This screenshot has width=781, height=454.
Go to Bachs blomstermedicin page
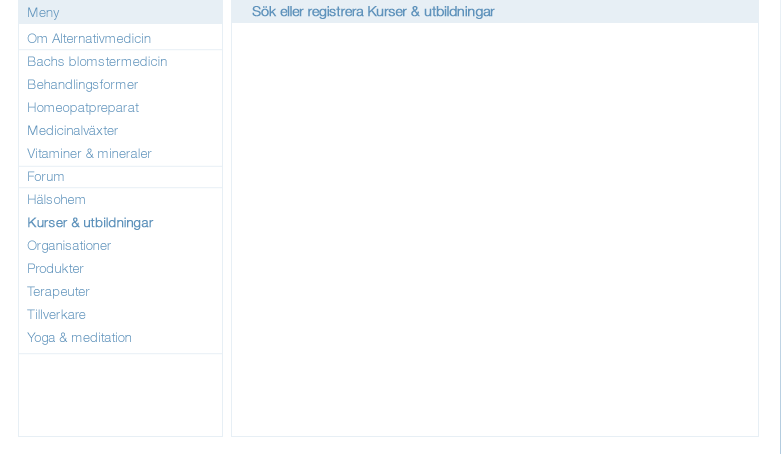[97, 61]
